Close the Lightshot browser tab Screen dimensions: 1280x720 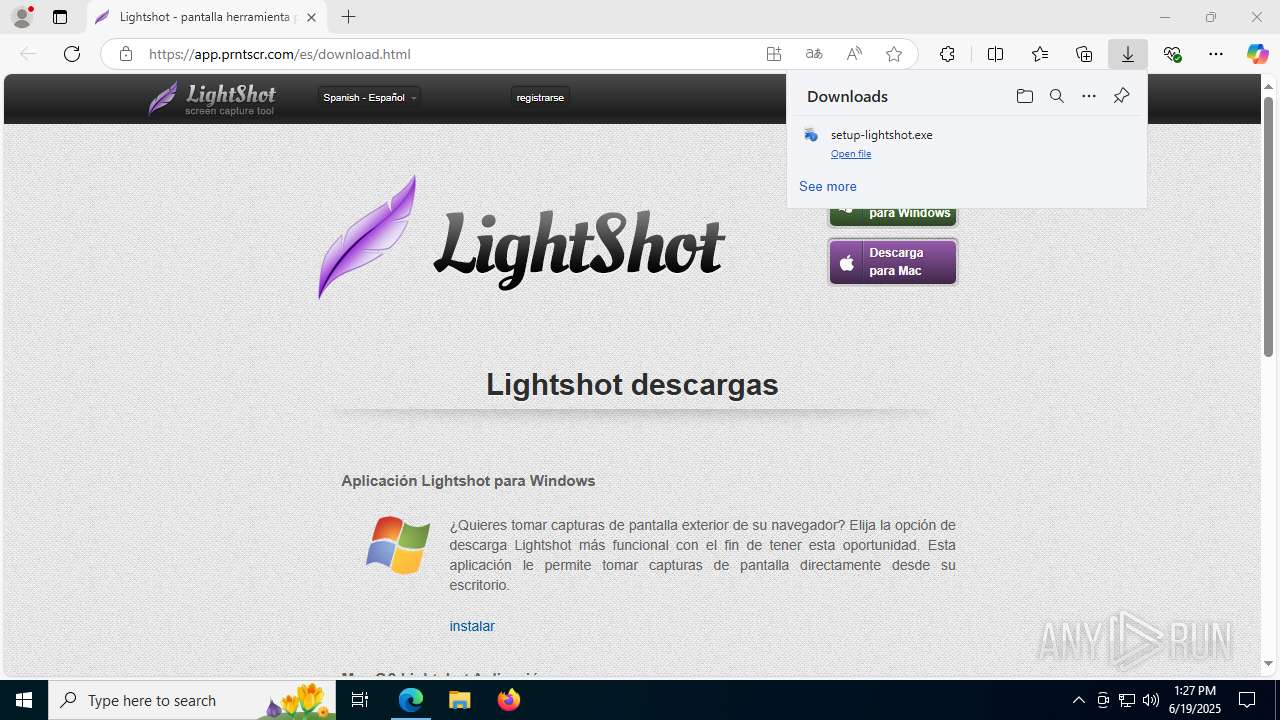click(x=311, y=17)
